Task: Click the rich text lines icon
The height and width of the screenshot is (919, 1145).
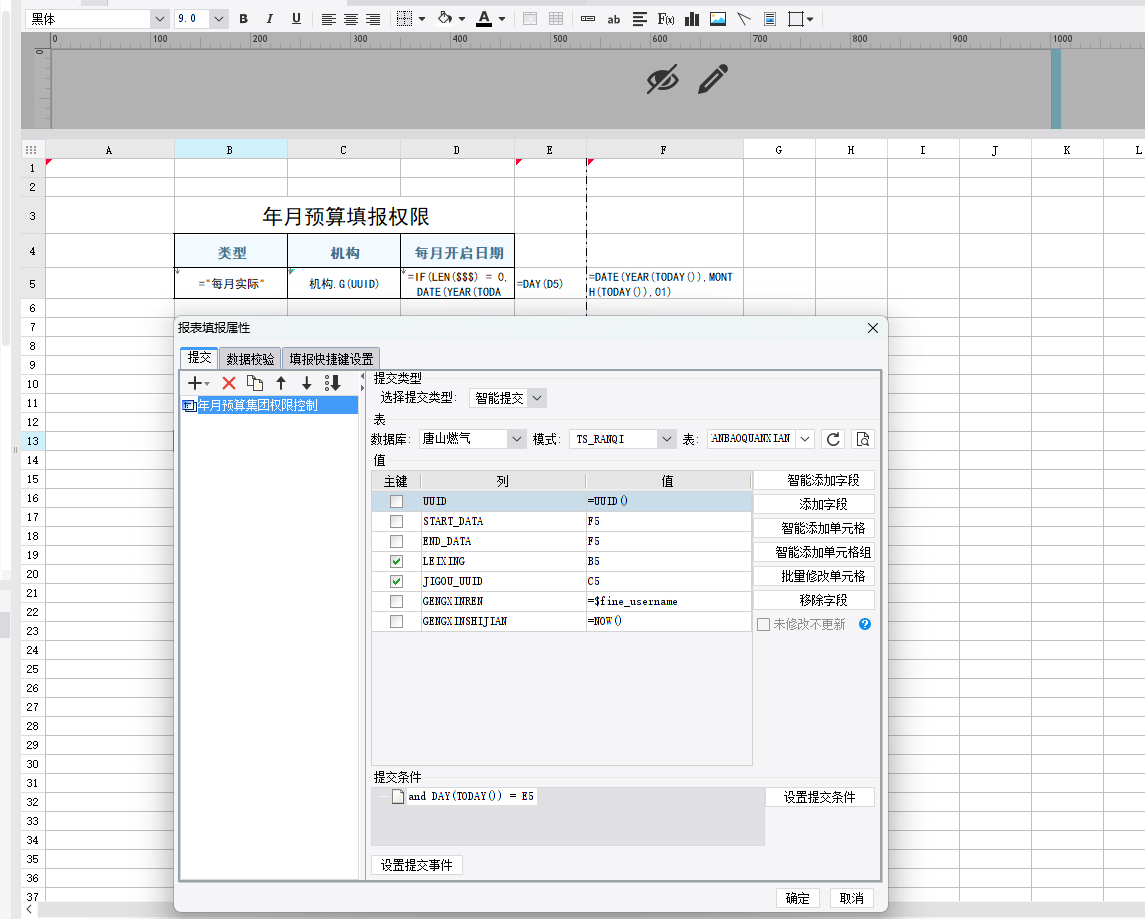Action: tap(640, 19)
